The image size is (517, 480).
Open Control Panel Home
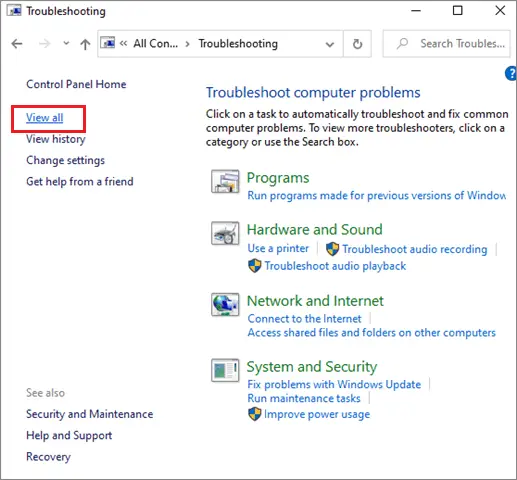[76, 84]
